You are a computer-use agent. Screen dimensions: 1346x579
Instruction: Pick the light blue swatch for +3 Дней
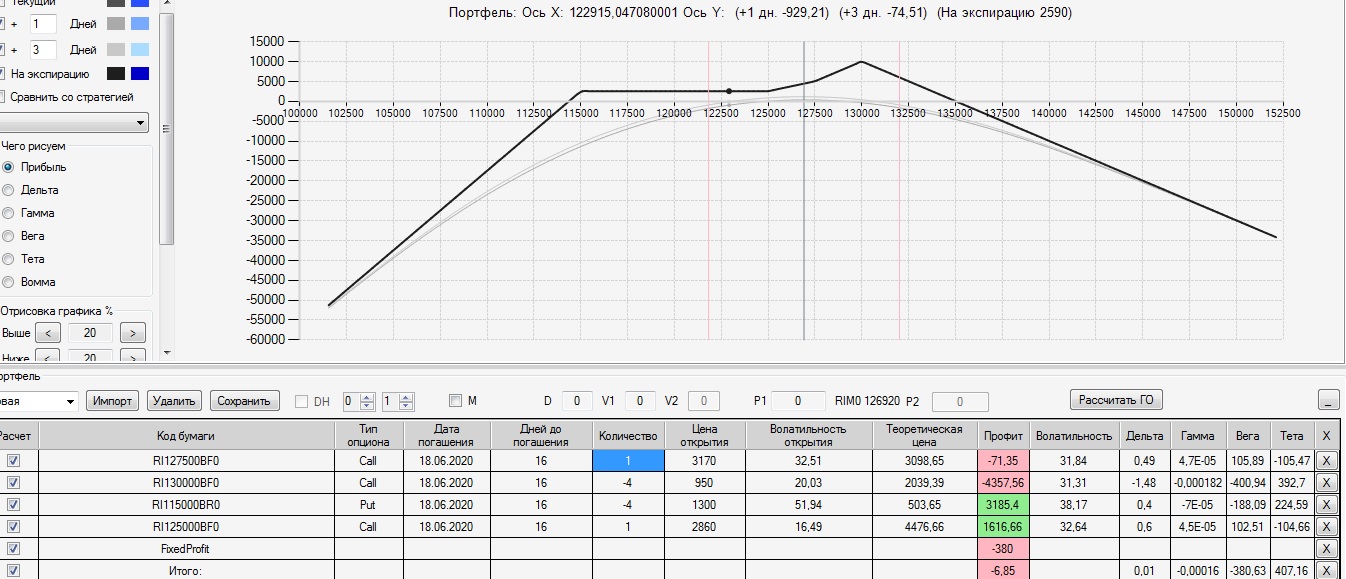click(140, 49)
